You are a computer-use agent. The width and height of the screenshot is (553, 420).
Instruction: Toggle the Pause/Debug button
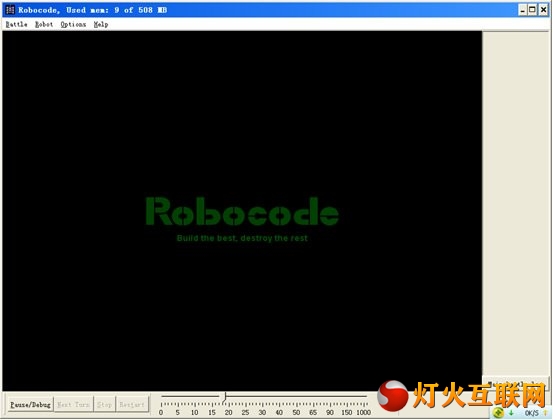tap(30, 404)
